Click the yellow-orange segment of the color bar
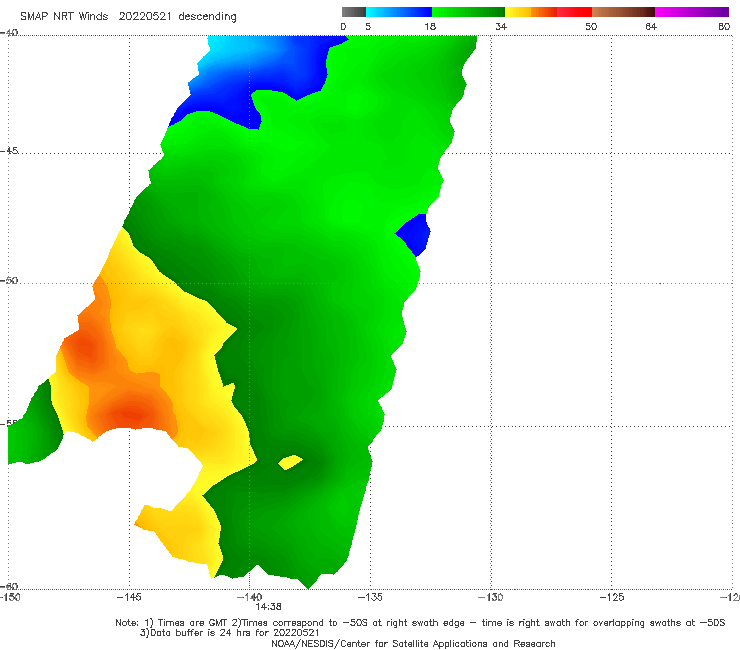Image resolution: width=740 pixels, height=650 pixels. tap(530, 12)
